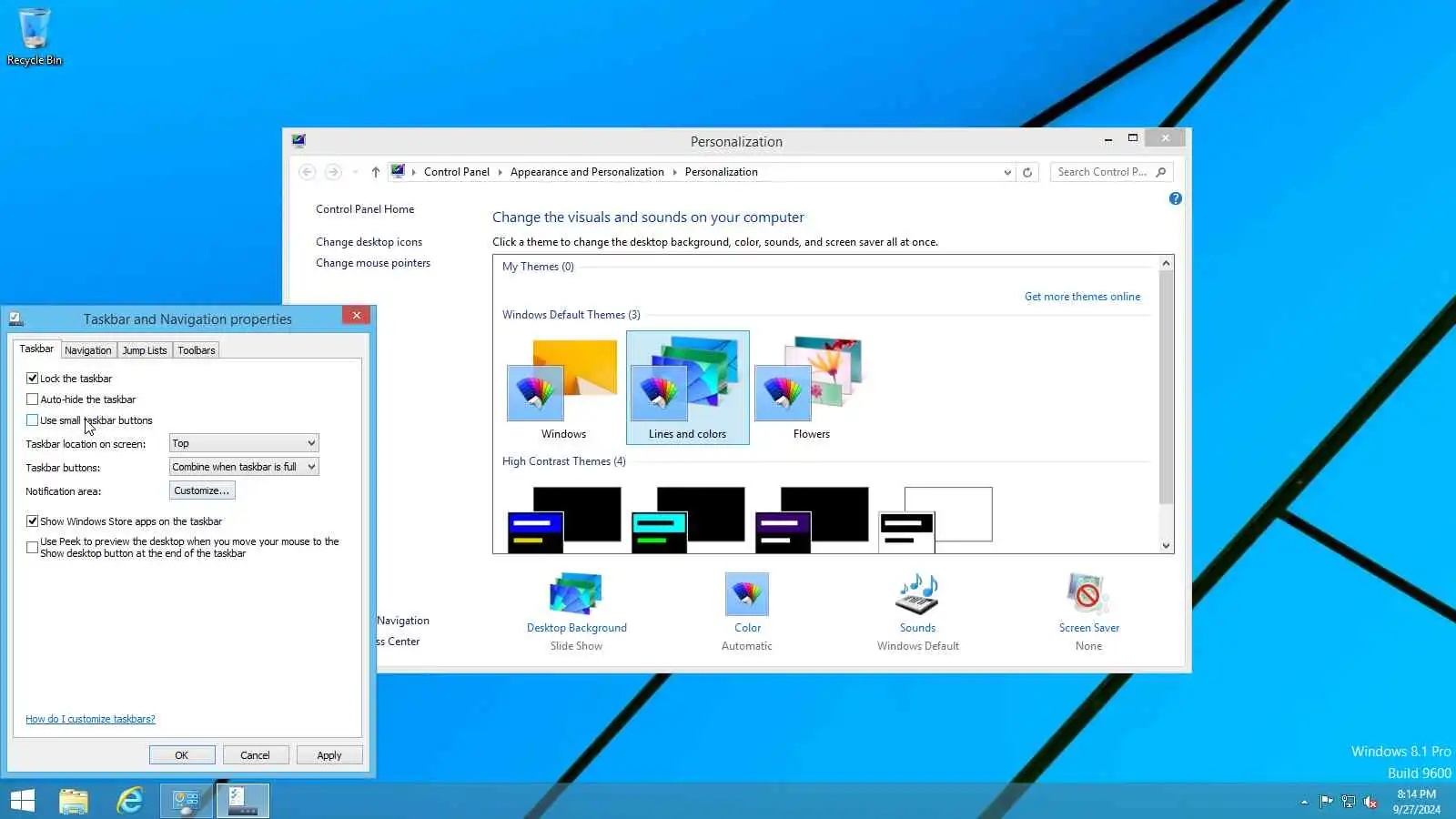Viewport: 1456px width, 819px height.
Task: Open the Windows Start button
Action: click(x=23, y=801)
